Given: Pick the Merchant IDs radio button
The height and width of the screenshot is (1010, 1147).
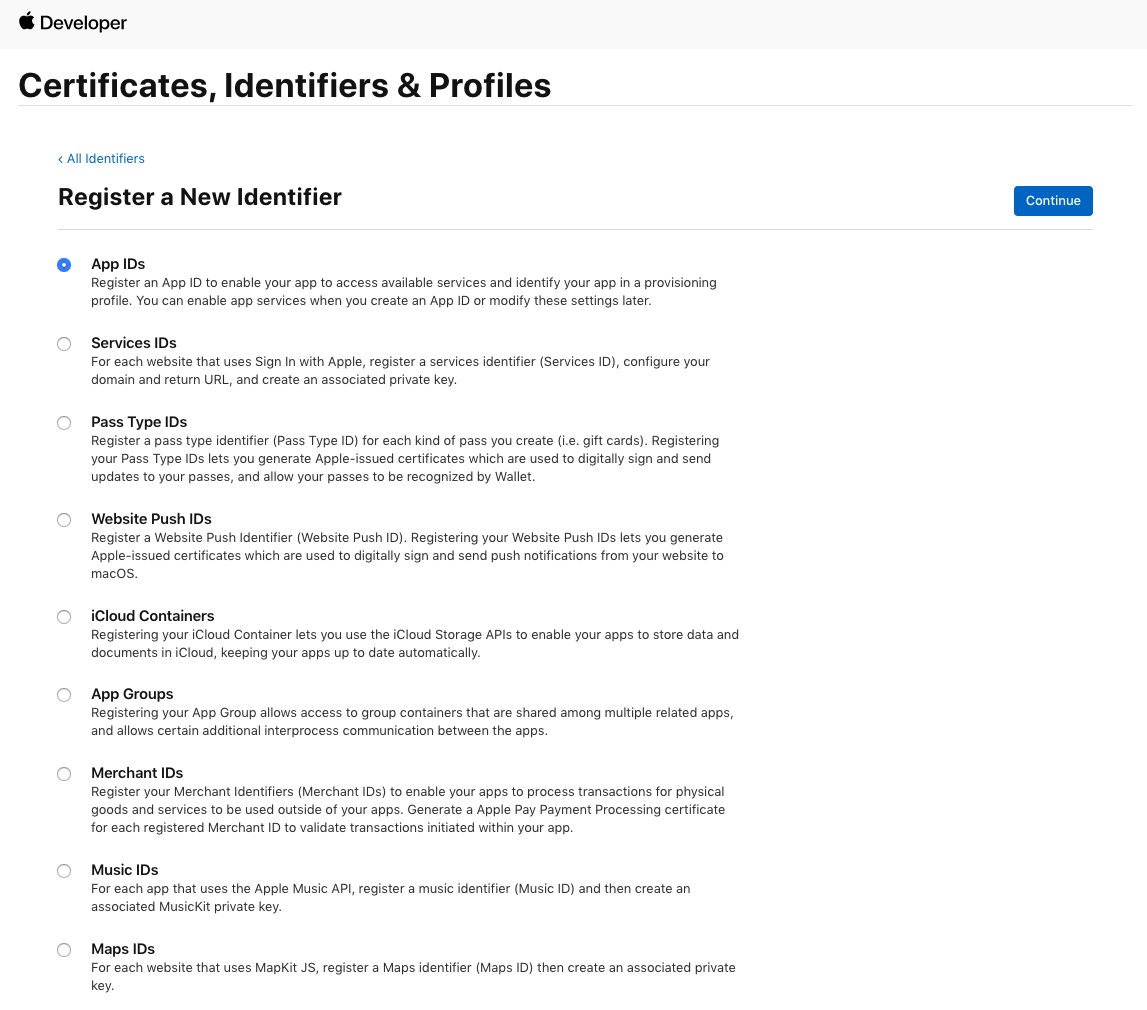Looking at the screenshot, I should pyautogui.click(x=64, y=774).
